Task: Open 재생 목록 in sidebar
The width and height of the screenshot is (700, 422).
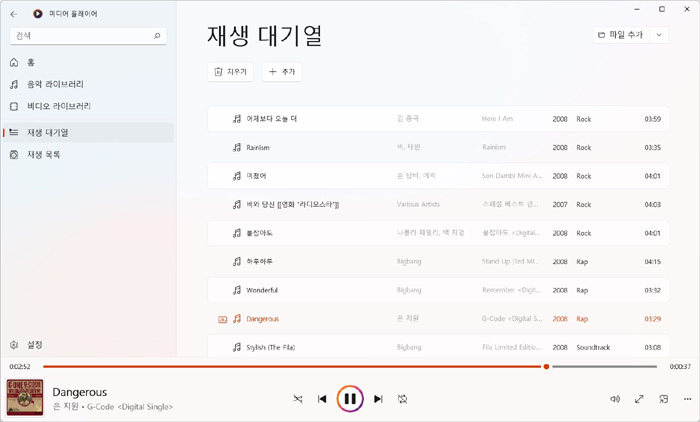Action: coord(88,155)
